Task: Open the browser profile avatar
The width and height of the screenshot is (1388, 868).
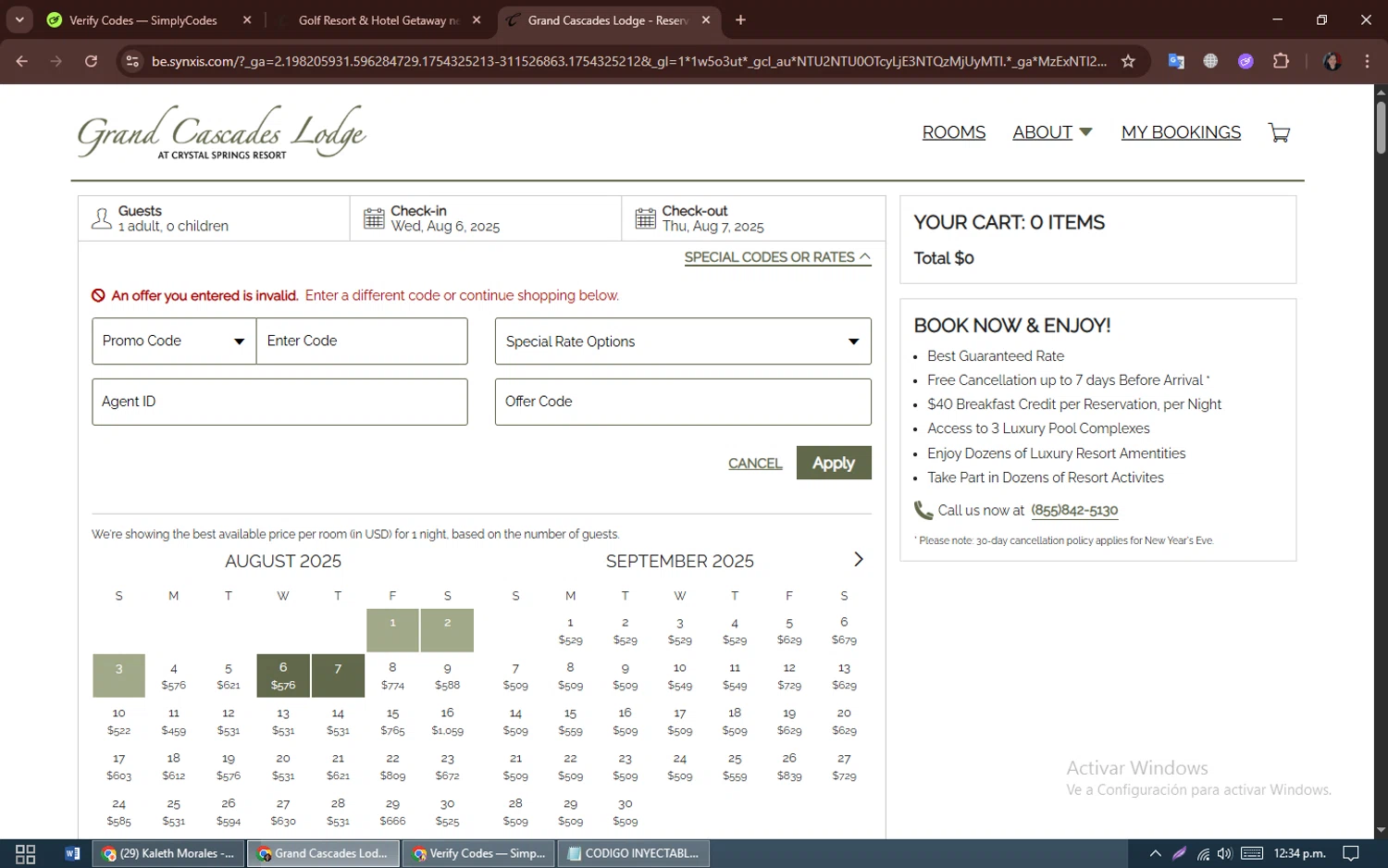Action: click(x=1332, y=61)
